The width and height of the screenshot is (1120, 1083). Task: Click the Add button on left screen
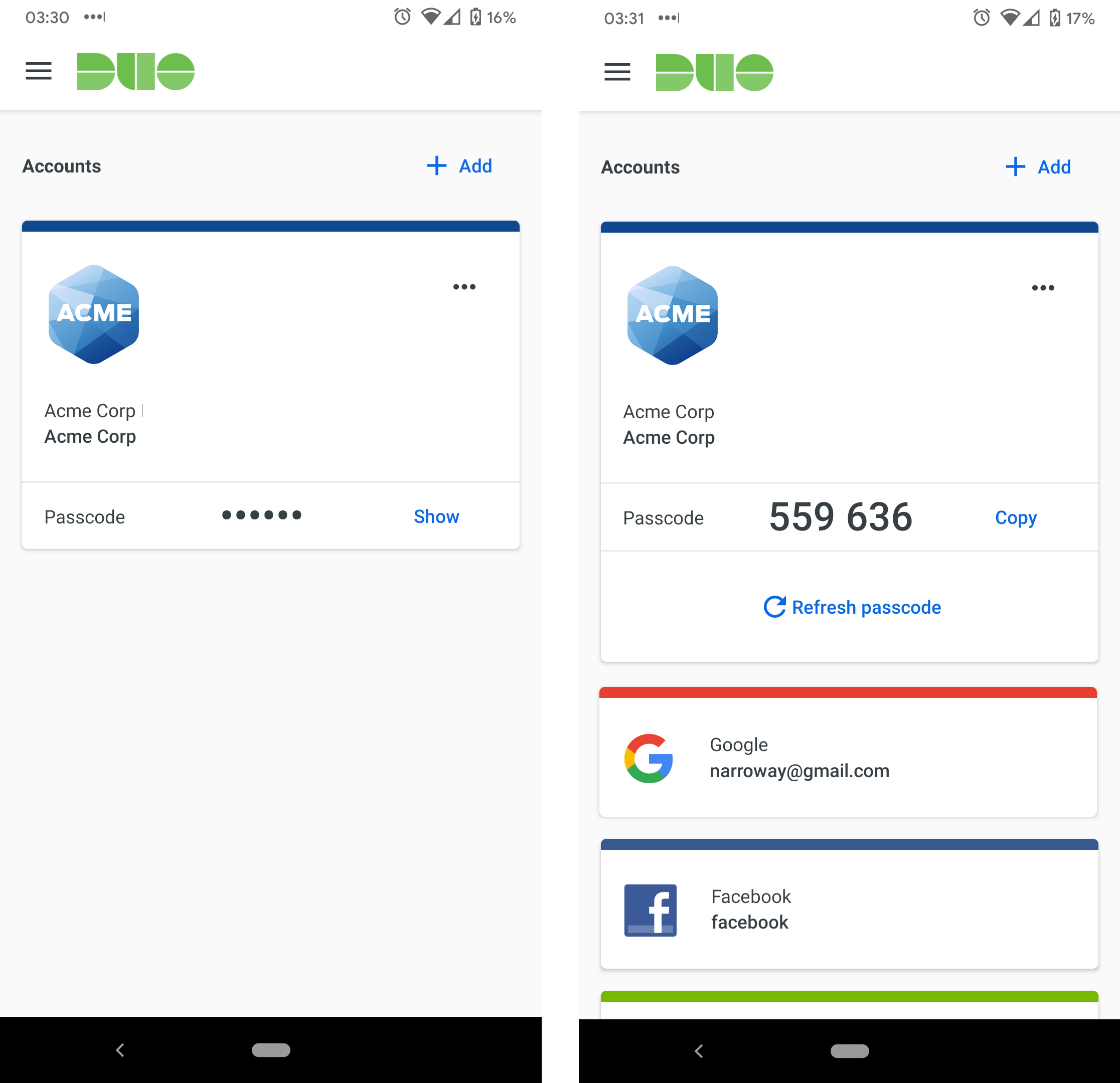tap(459, 166)
